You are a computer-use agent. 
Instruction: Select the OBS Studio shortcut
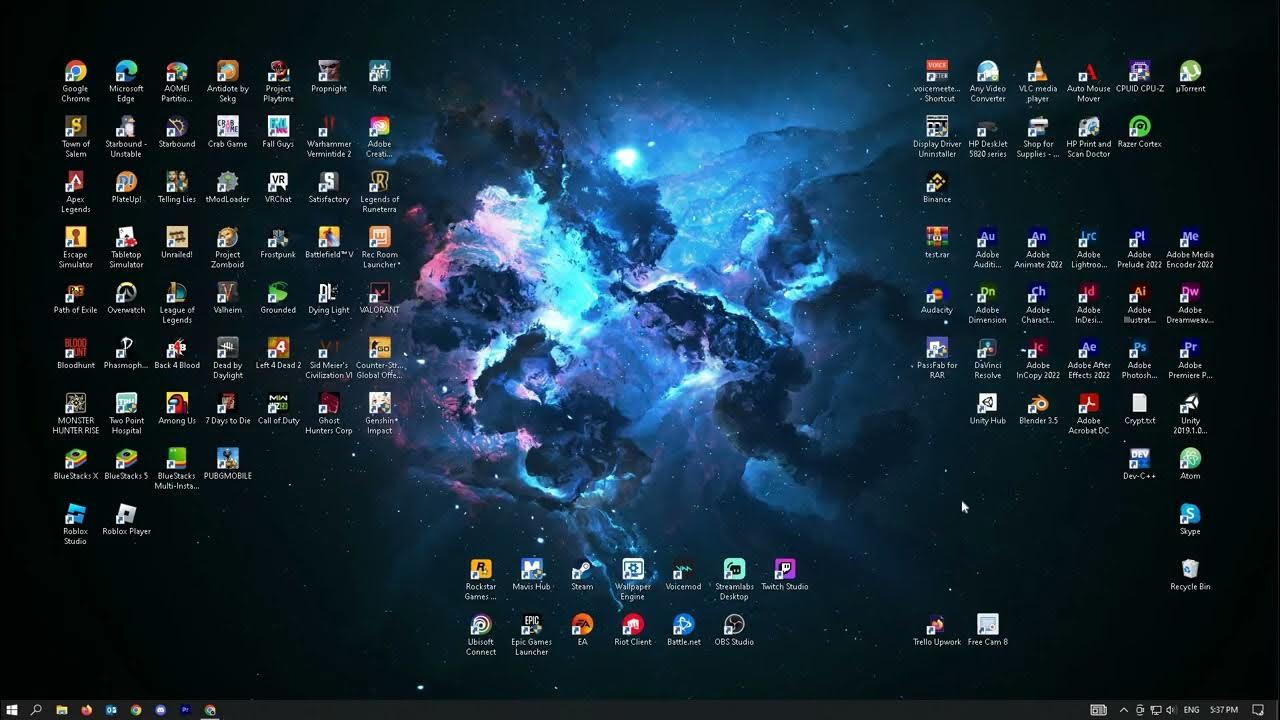(734, 629)
